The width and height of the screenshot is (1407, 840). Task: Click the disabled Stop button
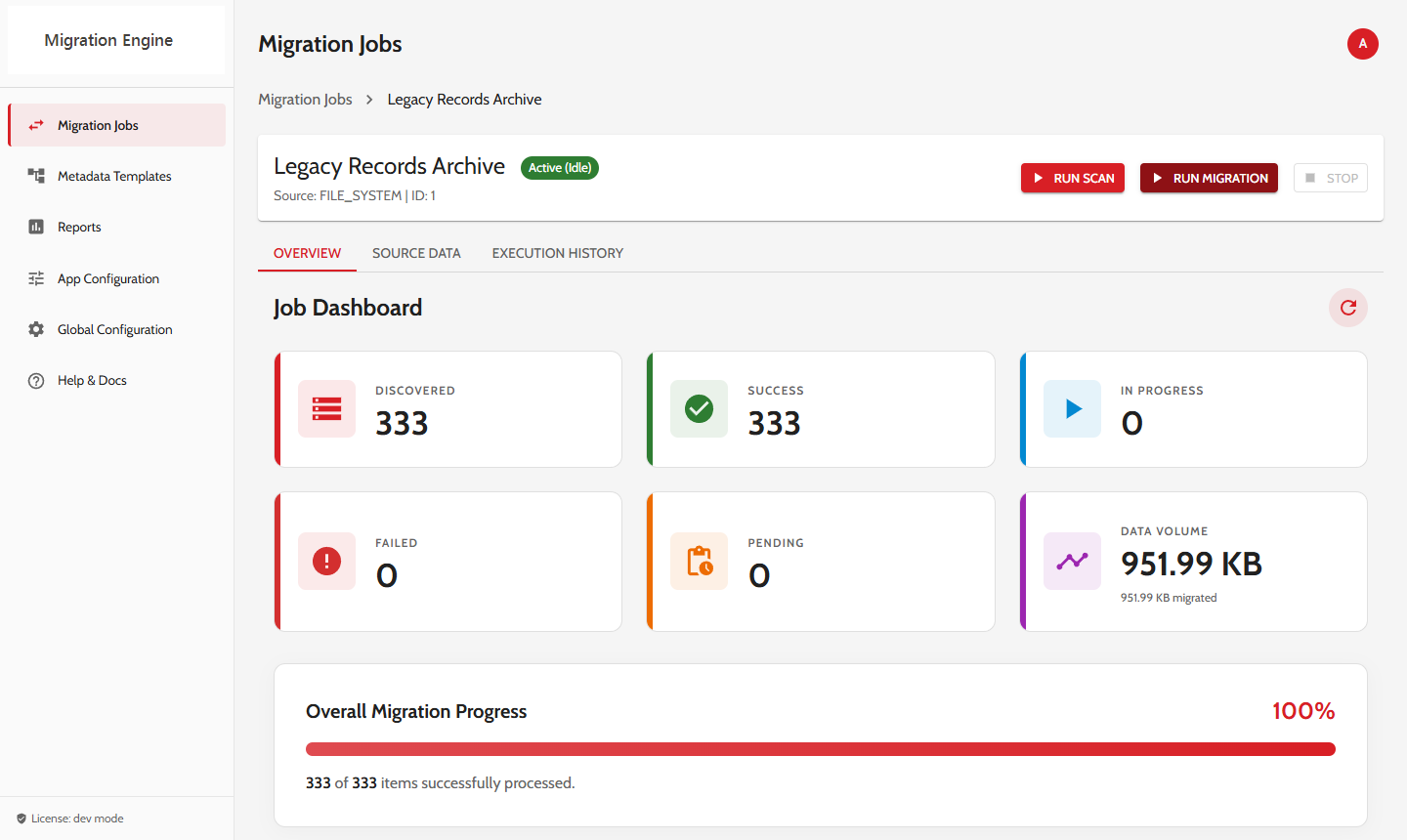pyautogui.click(x=1331, y=178)
